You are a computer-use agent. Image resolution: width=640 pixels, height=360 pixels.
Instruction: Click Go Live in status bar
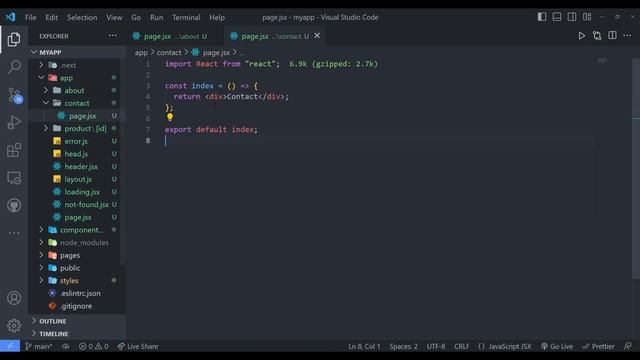point(557,346)
